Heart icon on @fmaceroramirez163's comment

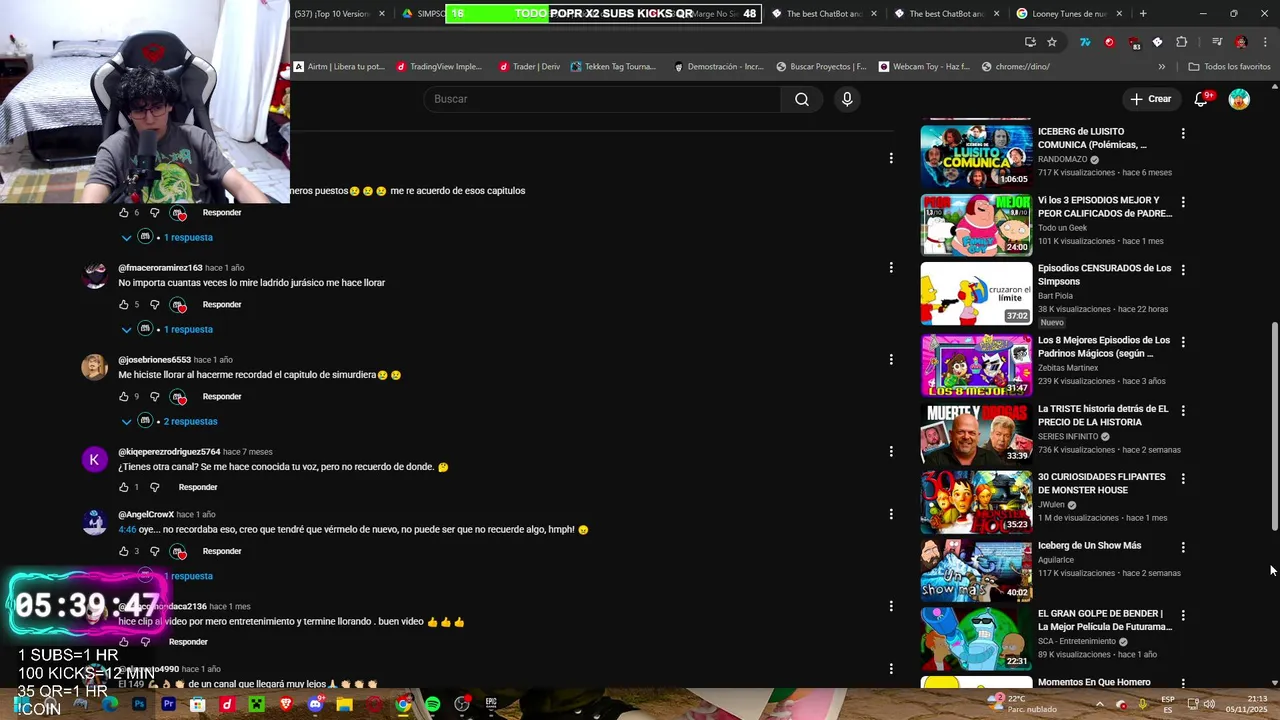point(178,305)
